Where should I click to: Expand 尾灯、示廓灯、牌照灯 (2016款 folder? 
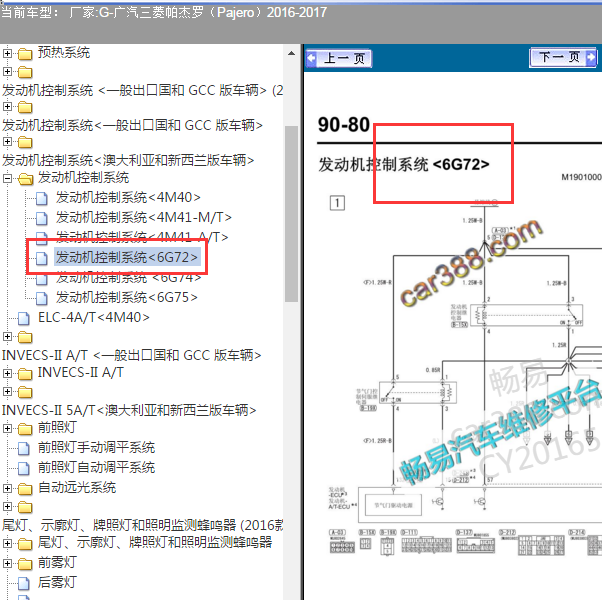pyautogui.click(x=7, y=507)
